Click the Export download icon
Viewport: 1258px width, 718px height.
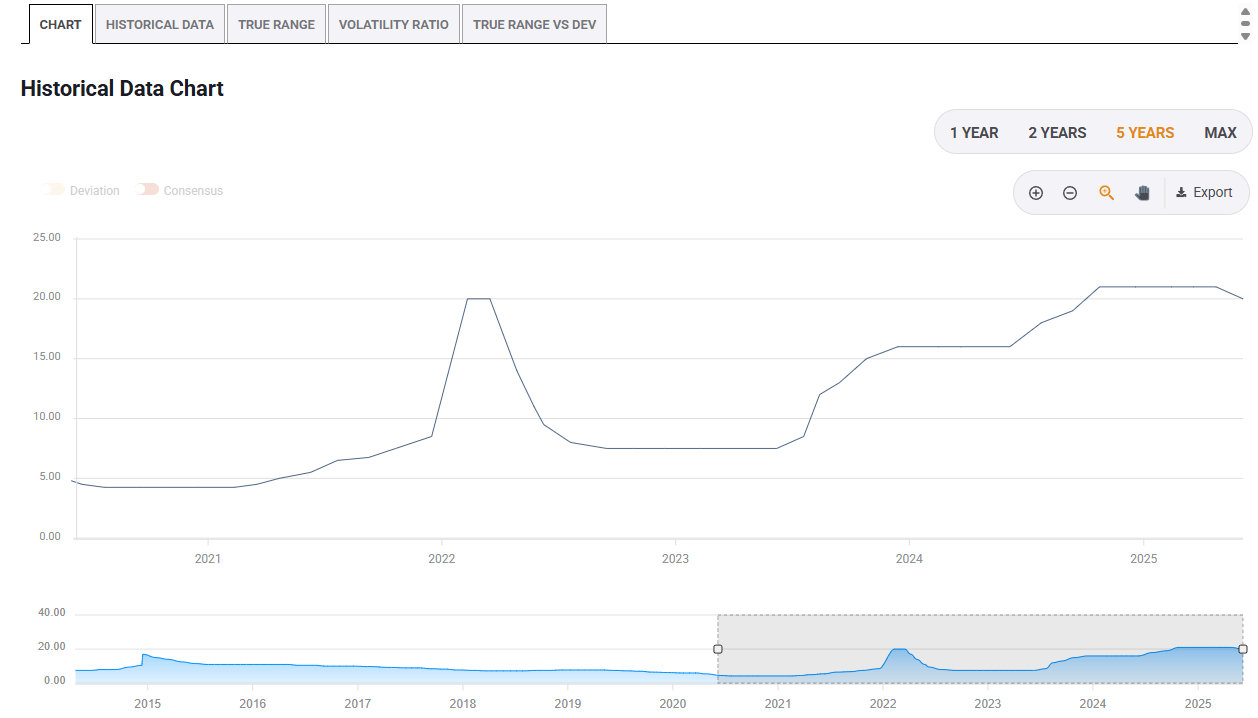1185,192
